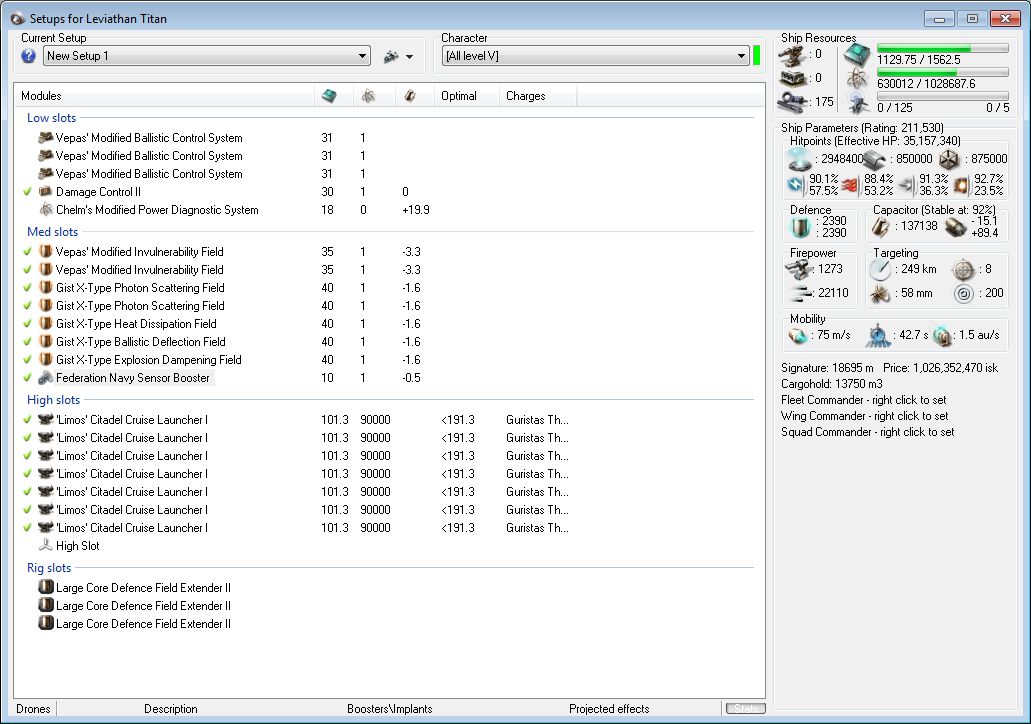Click the powergrid usage progress bar
The height and width of the screenshot is (724, 1031).
(942, 72)
